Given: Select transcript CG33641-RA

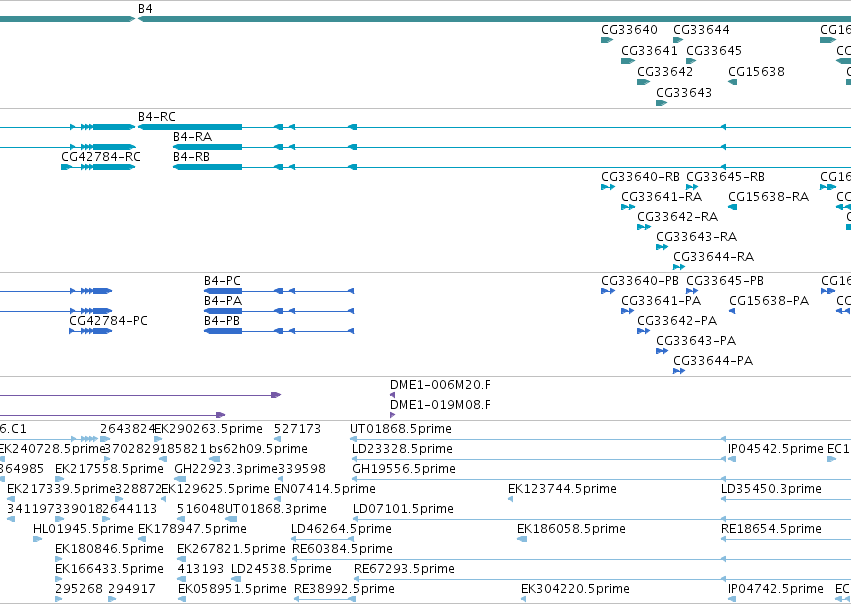Looking at the screenshot, I should click(662, 197).
